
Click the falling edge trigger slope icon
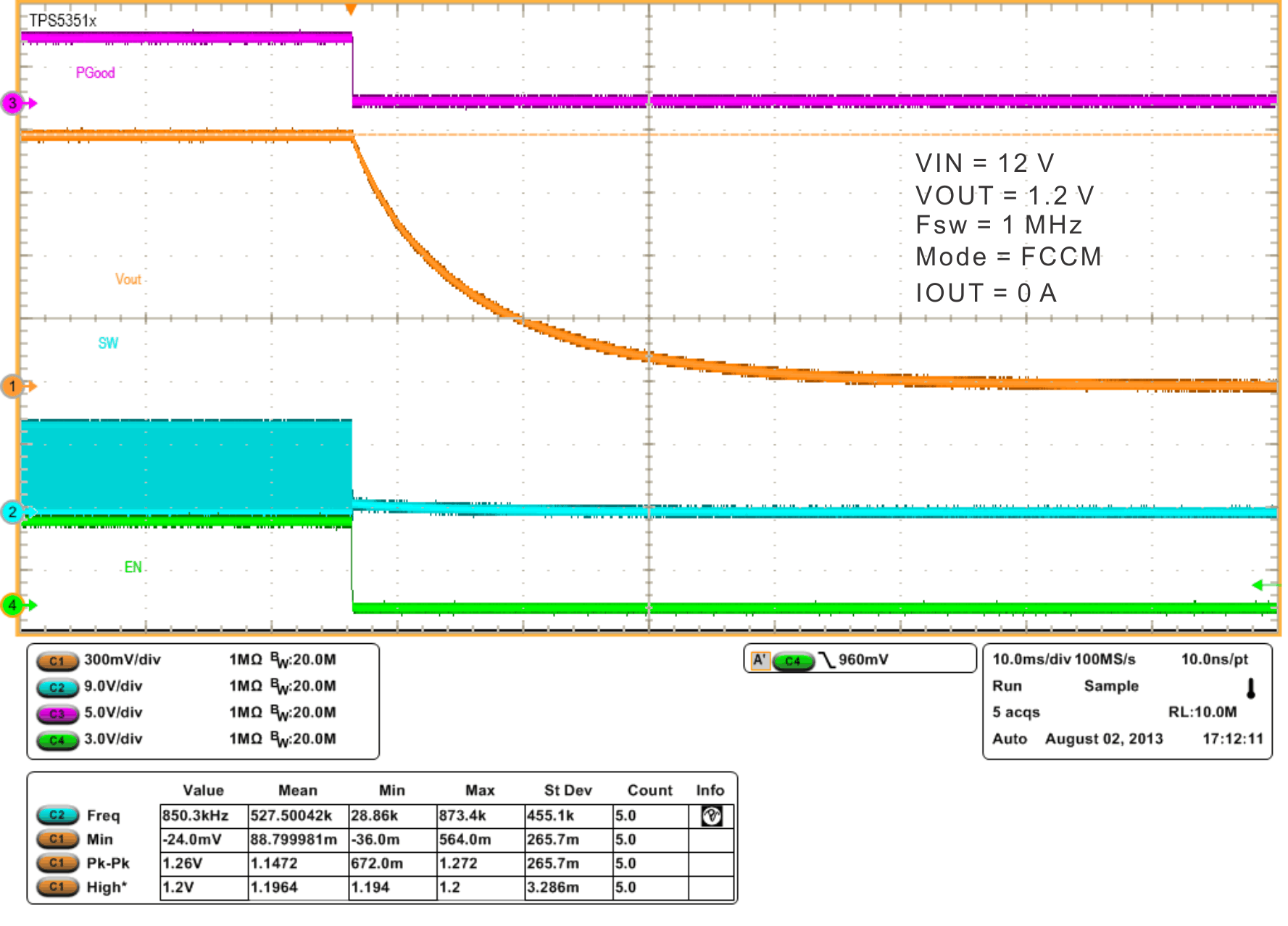click(x=826, y=660)
